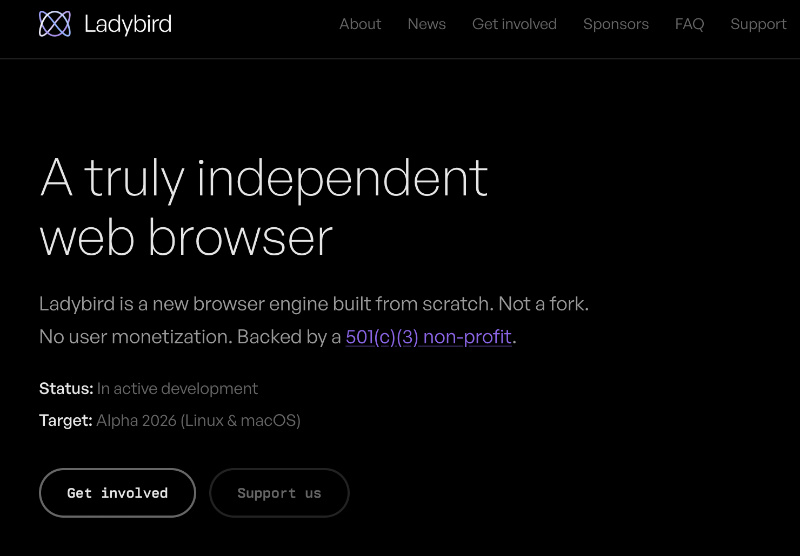Click the 'Not a fork.' sentence
Screen dimensions: 800x556
click(543, 304)
